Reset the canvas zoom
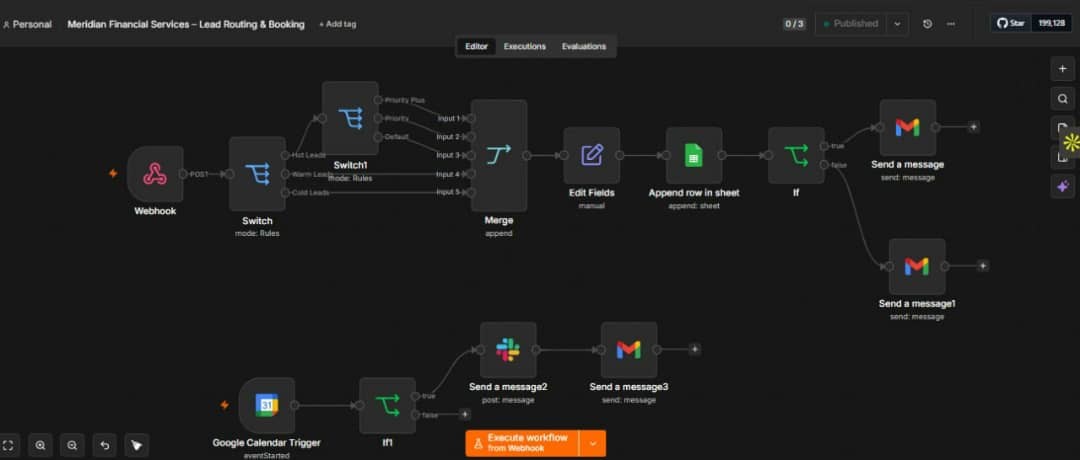The height and width of the screenshot is (460, 1080). click(x=105, y=446)
